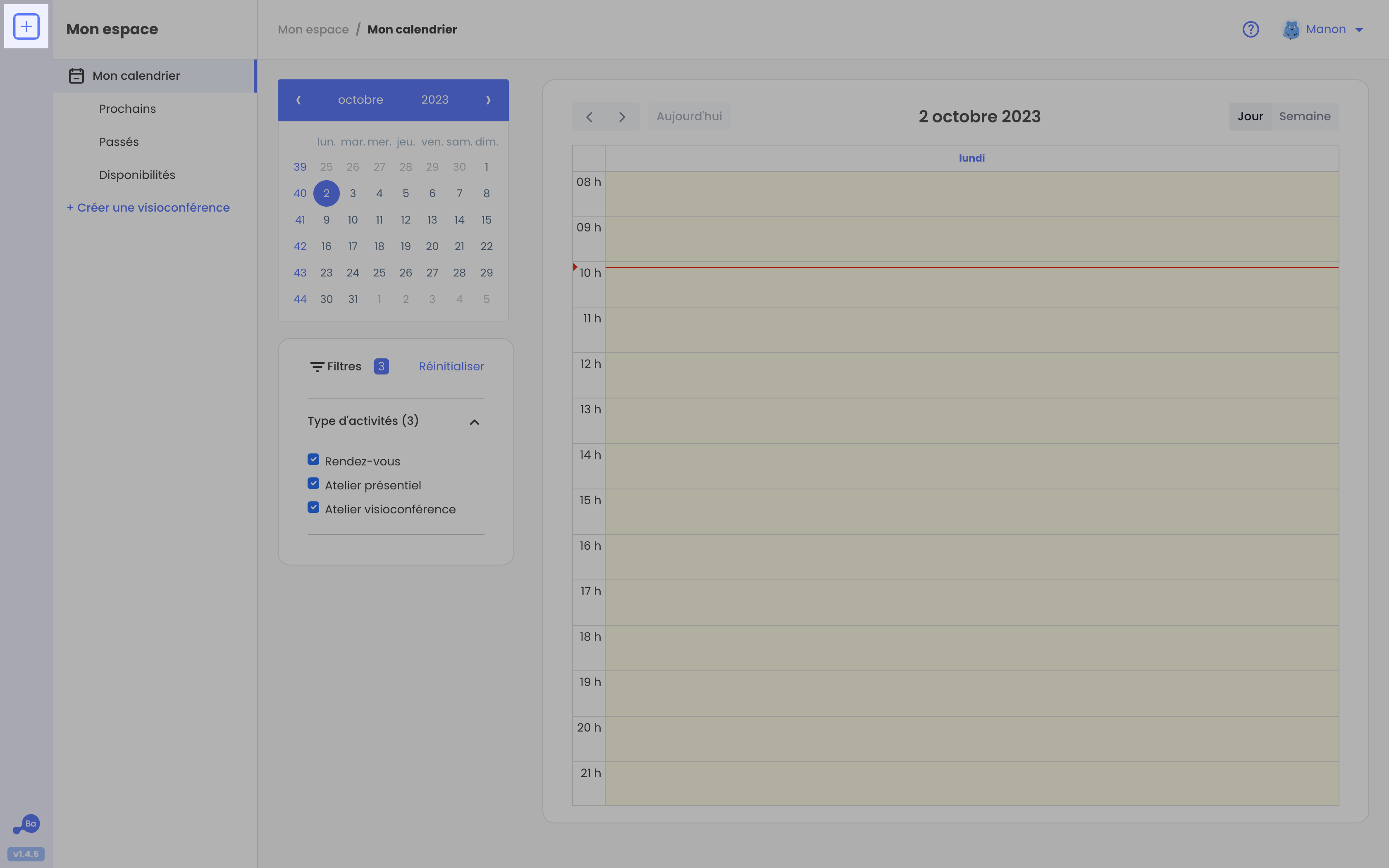1389x868 pixels.
Task: Uncheck the Rendez-vous checkbox
Action: [x=313, y=460]
